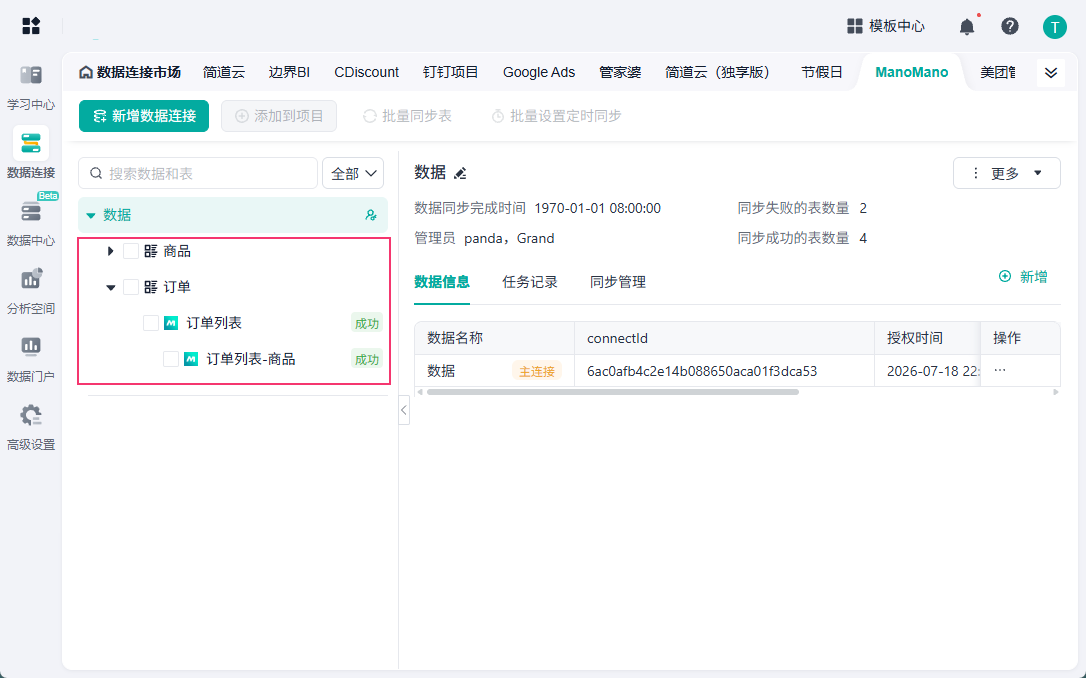Screen dimensions: 1086x678
Task: Check the 订单 checkbox
Action: click(x=131, y=287)
